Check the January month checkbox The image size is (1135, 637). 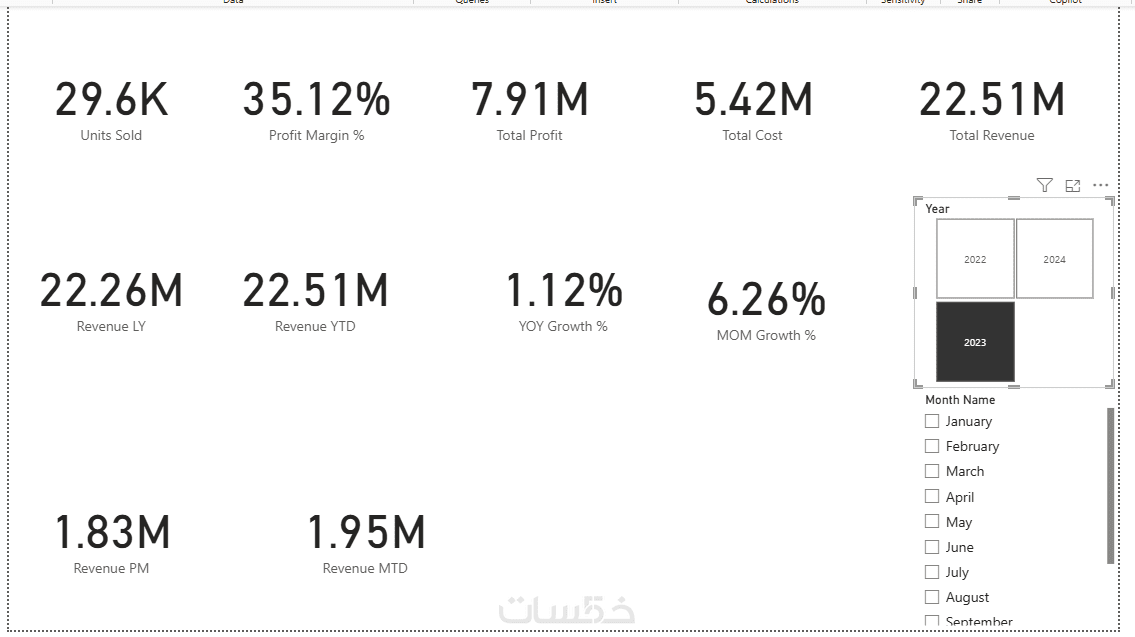932,421
